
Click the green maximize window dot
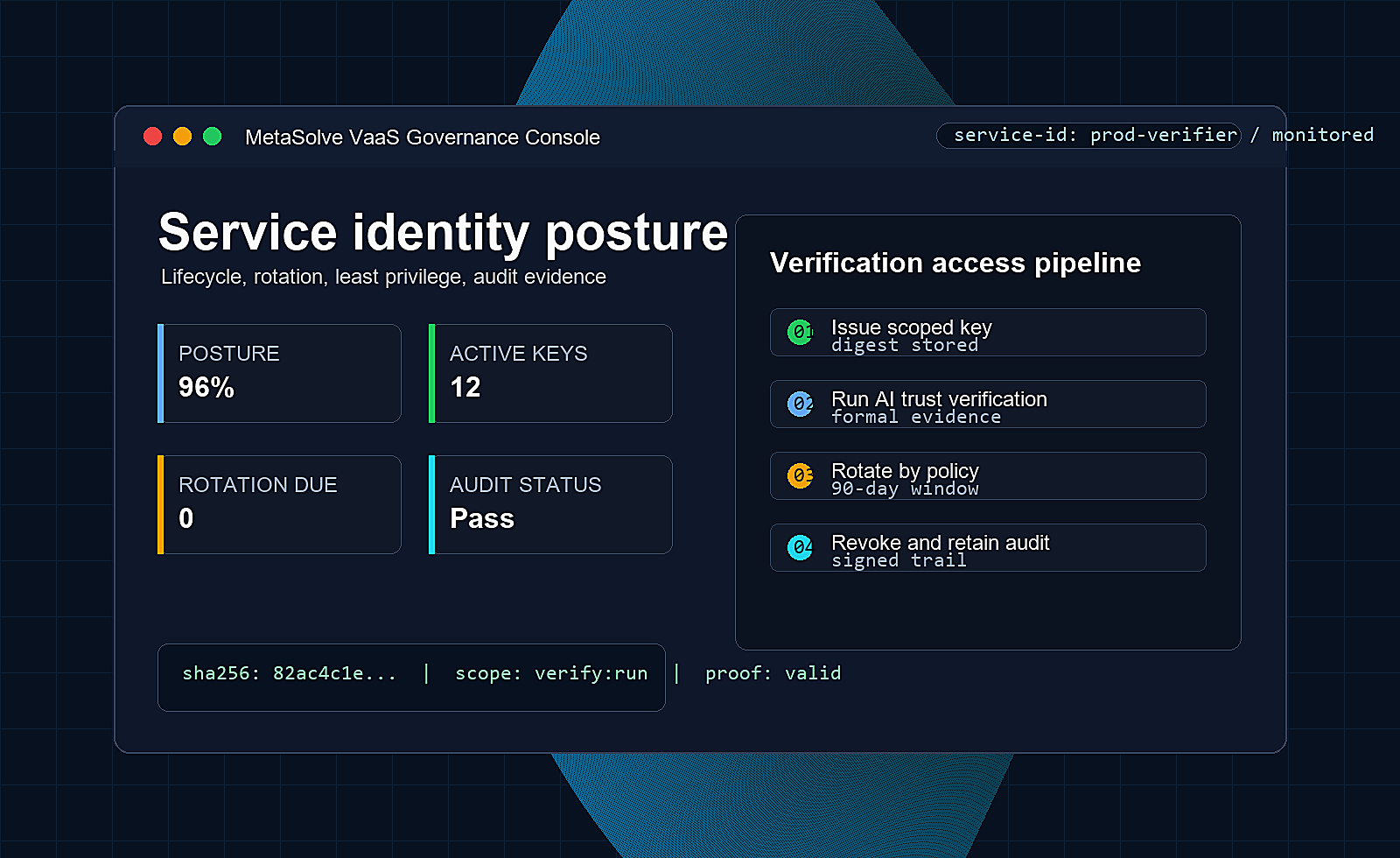(x=213, y=137)
